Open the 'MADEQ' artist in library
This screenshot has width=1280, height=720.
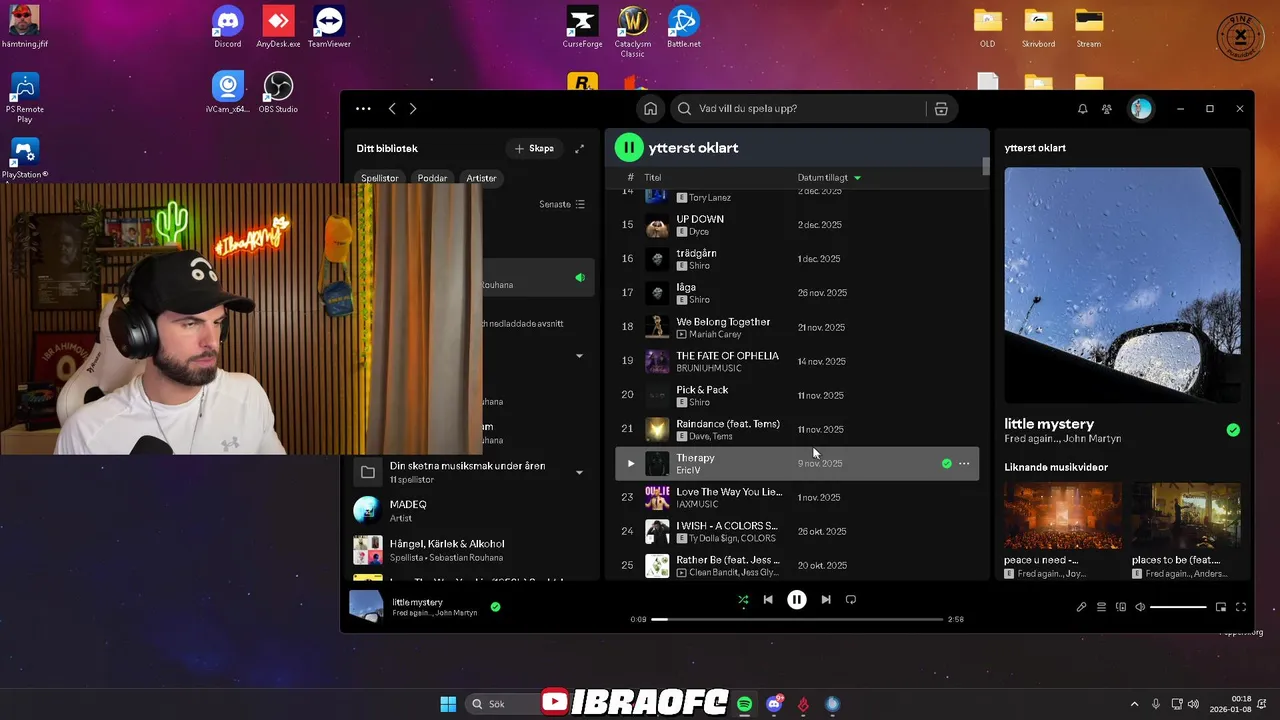471,510
